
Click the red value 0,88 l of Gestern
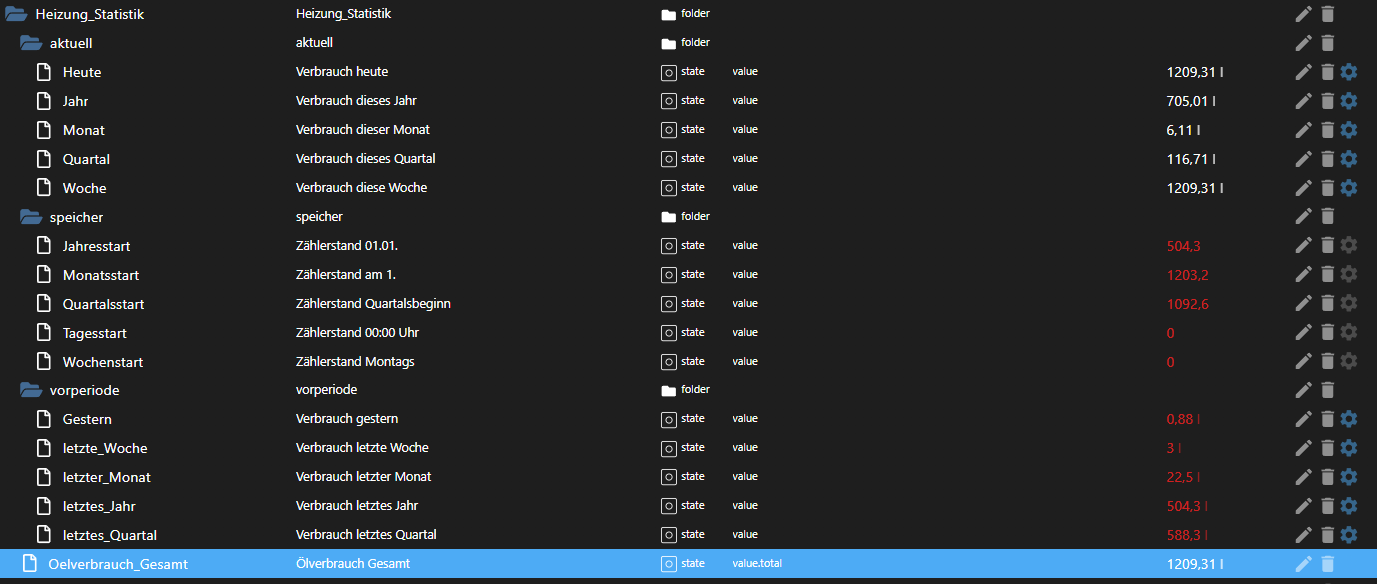tap(1183, 419)
